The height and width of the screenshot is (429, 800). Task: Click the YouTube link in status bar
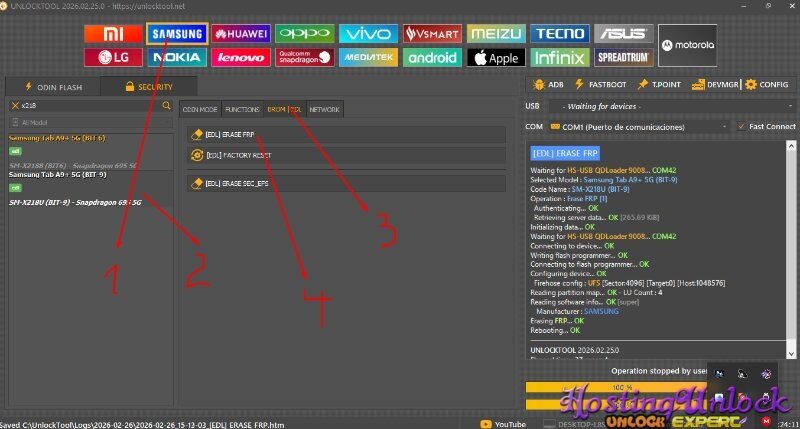click(503, 424)
